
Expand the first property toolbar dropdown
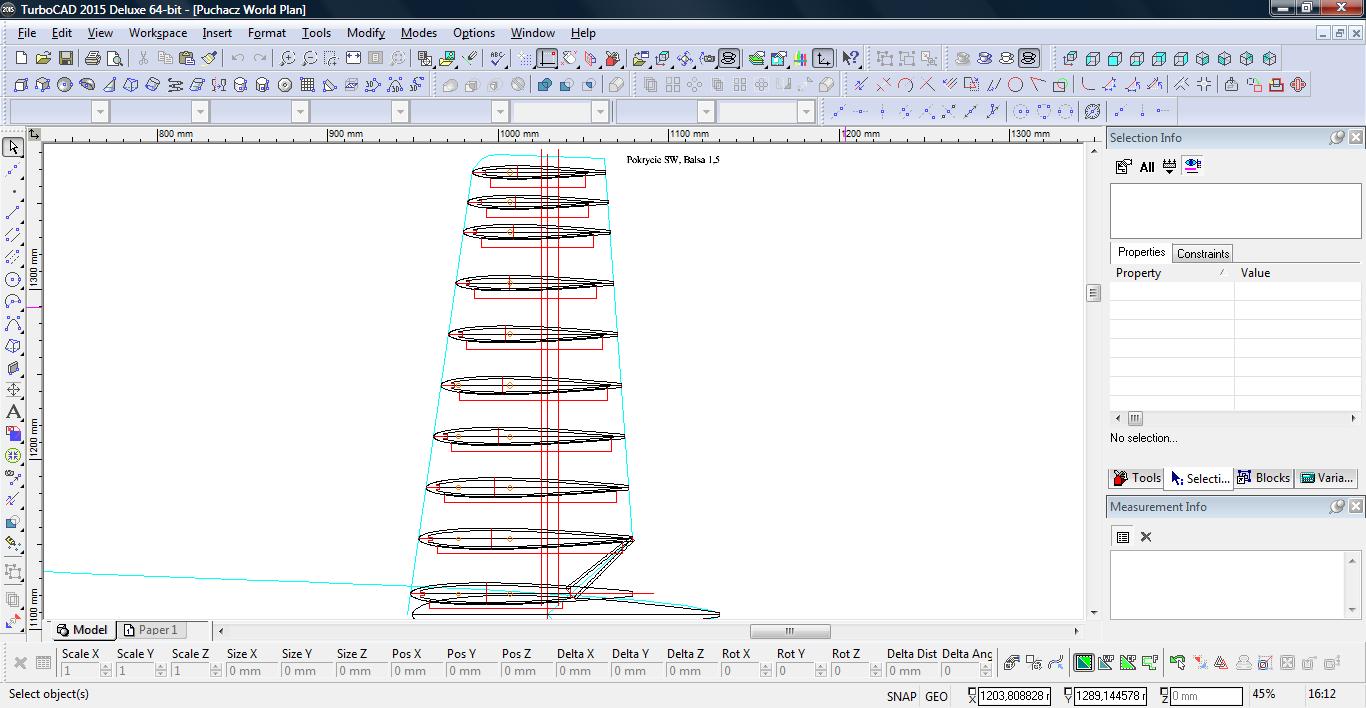pyautogui.click(x=99, y=112)
